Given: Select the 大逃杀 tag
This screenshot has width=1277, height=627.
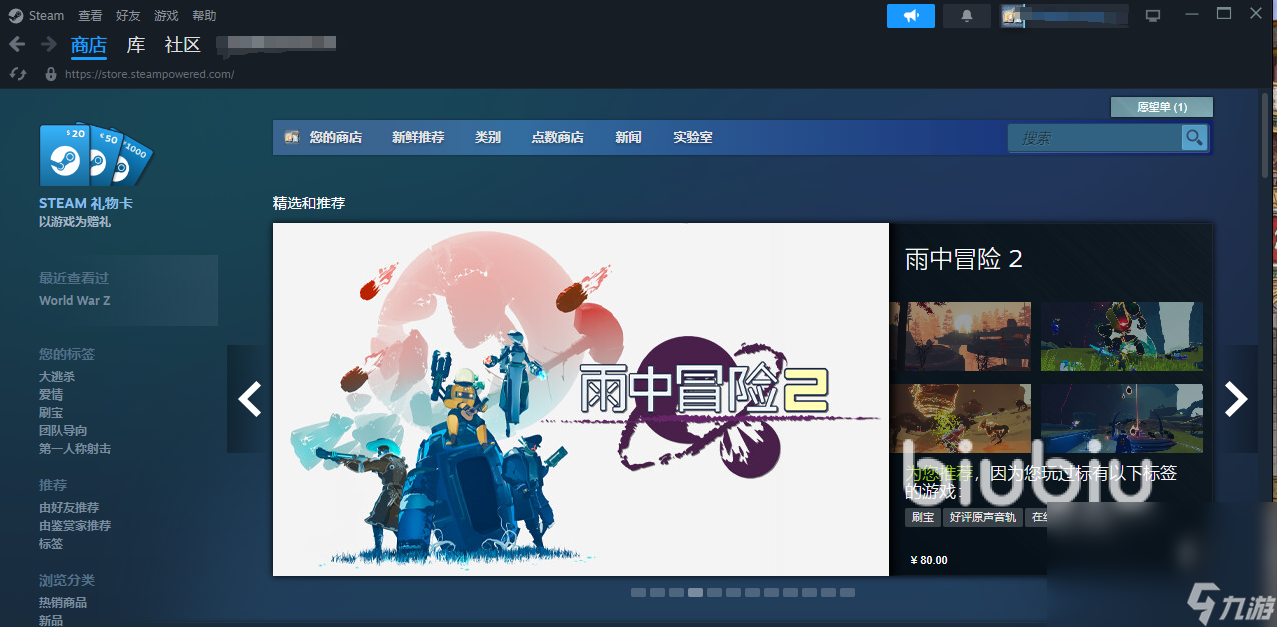Looking at the screenshot, I should (x=57, y=376).
